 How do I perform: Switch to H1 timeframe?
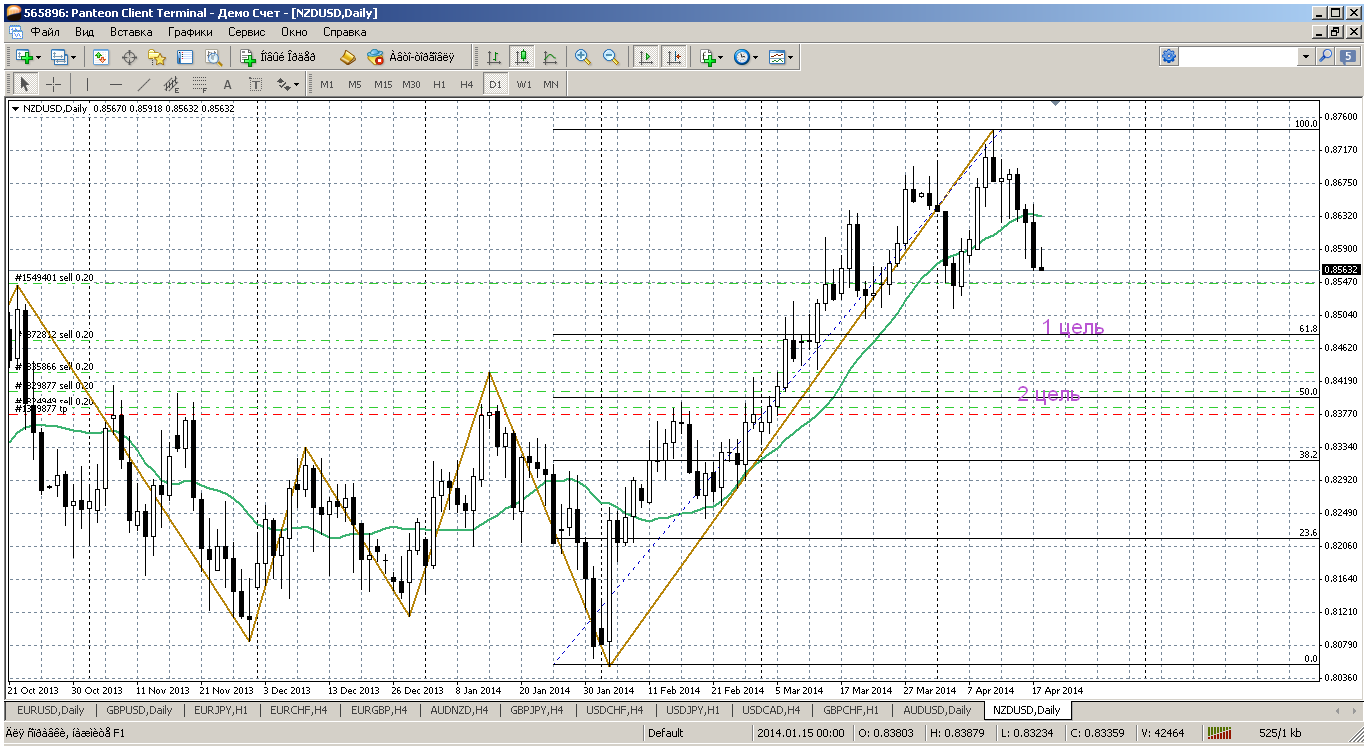[439, 85]
